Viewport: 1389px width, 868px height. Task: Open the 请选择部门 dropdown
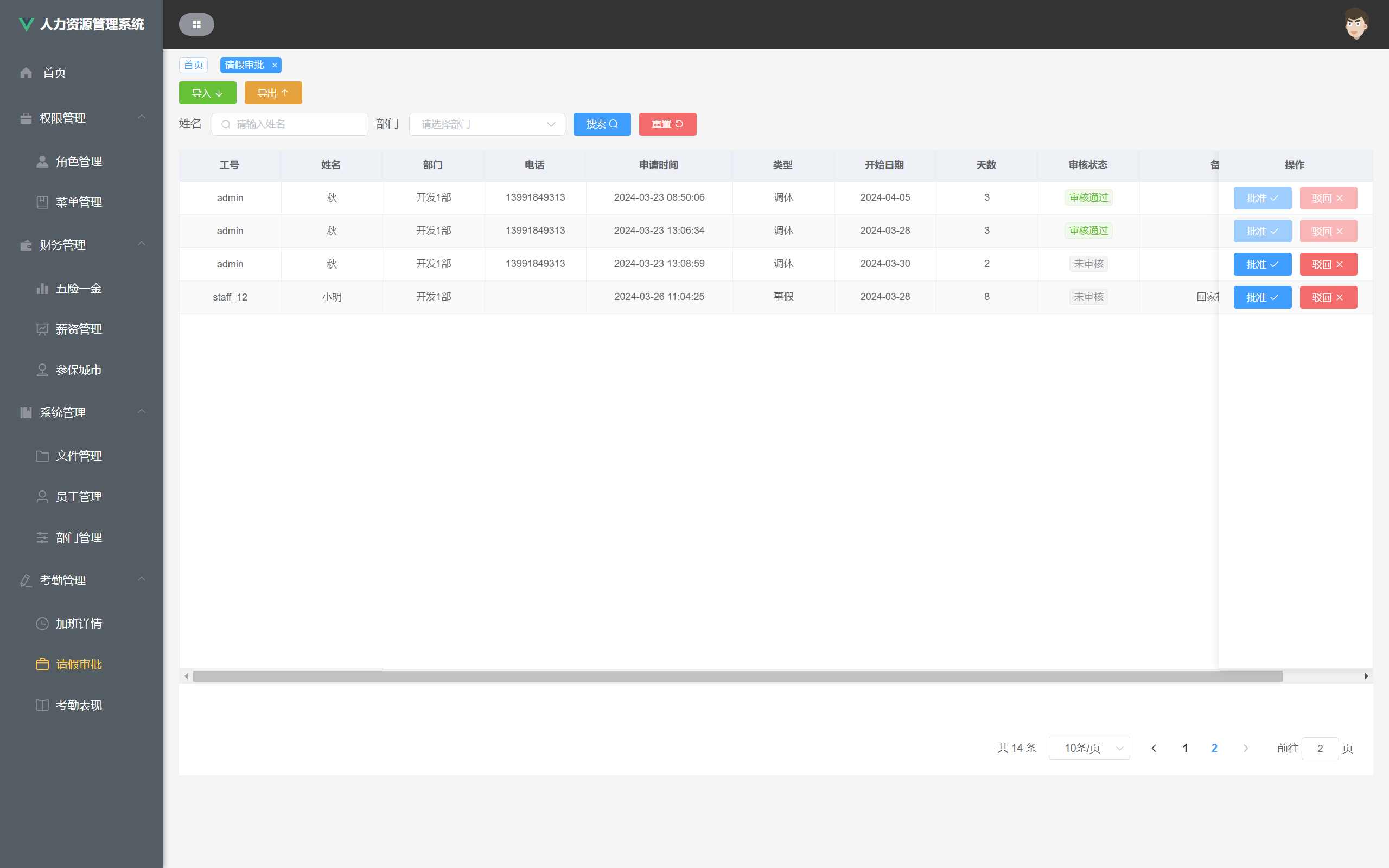point(487,124)
